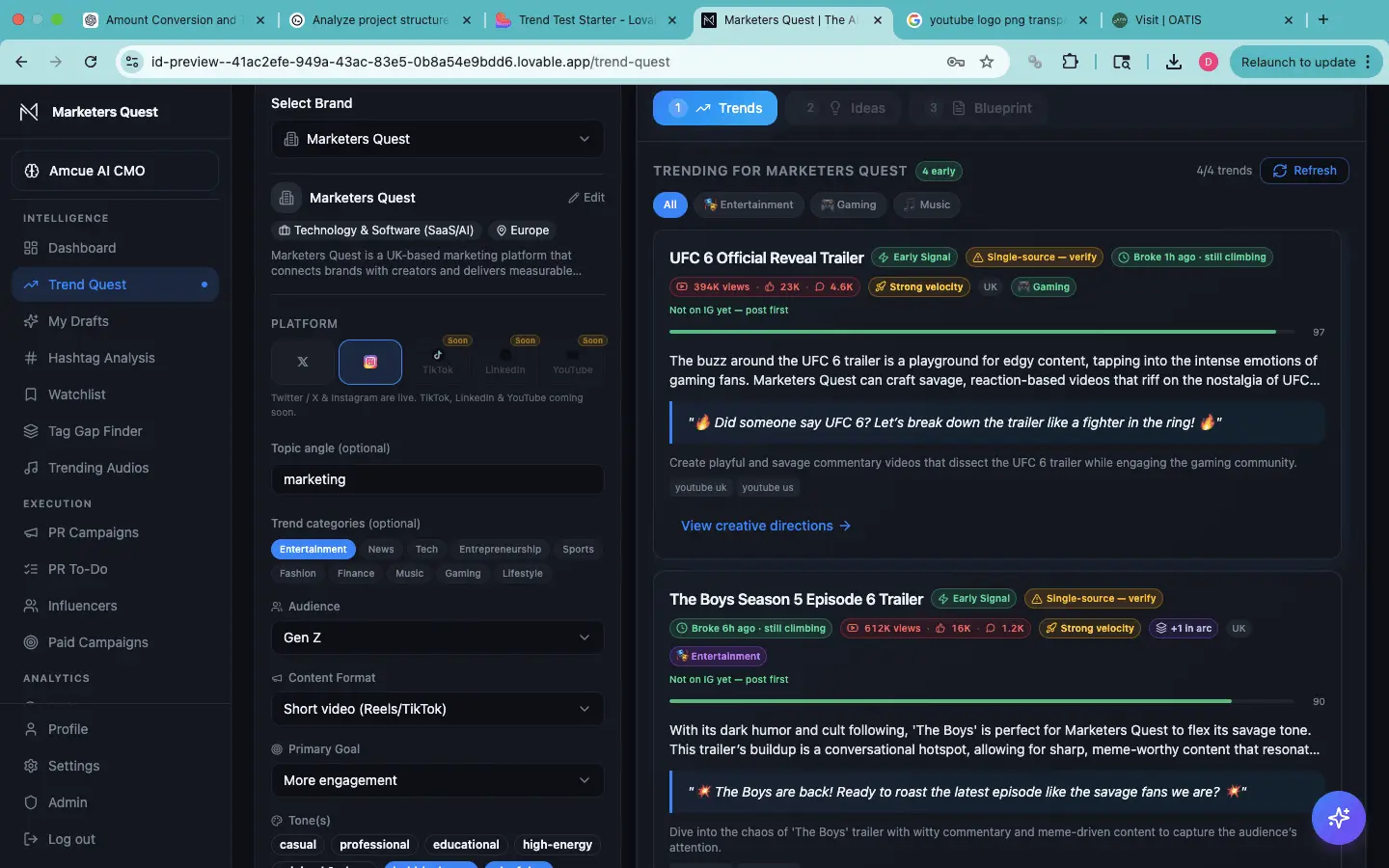Click The Boys trend score bar
This screenshot has height=868, width=1389.
tap(984, 701)
